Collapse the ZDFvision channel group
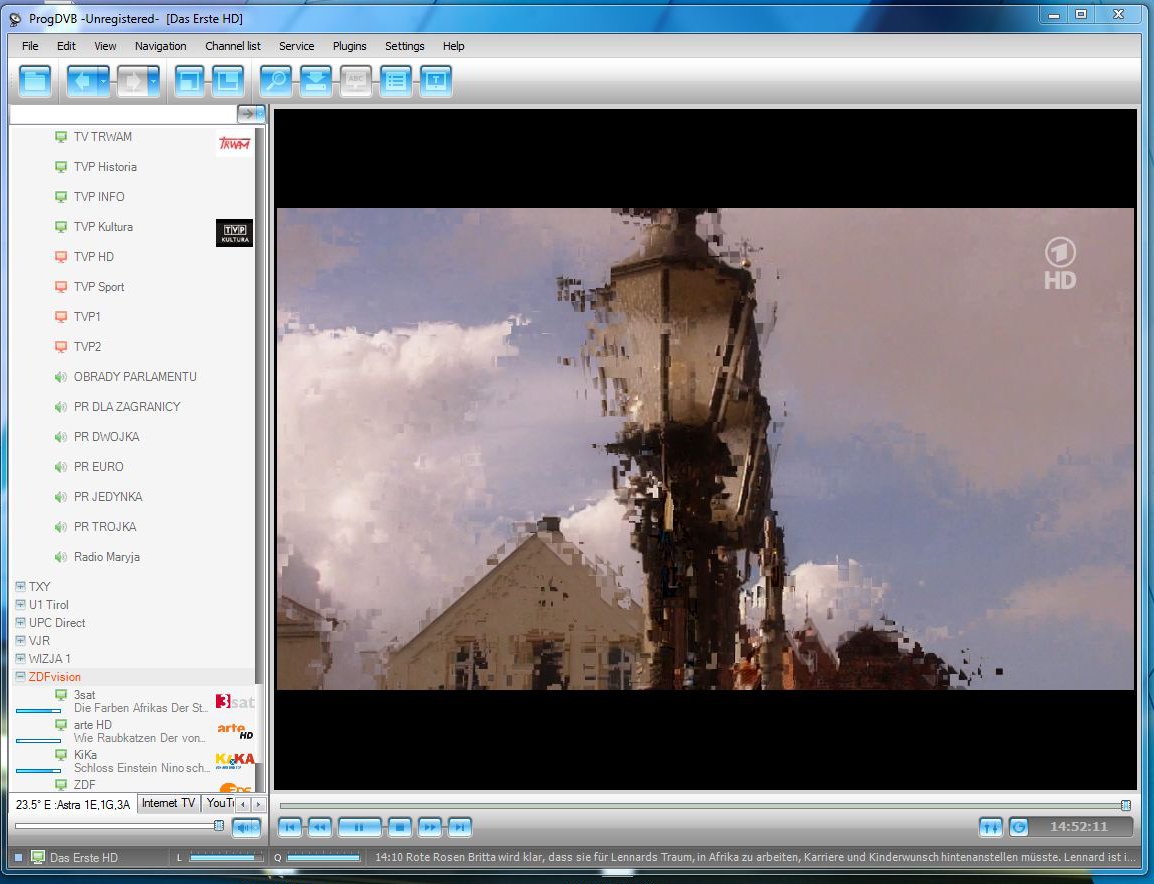The height and width of the screenshot is (884, 1154). pyautogui.click(x=20, y=677)
